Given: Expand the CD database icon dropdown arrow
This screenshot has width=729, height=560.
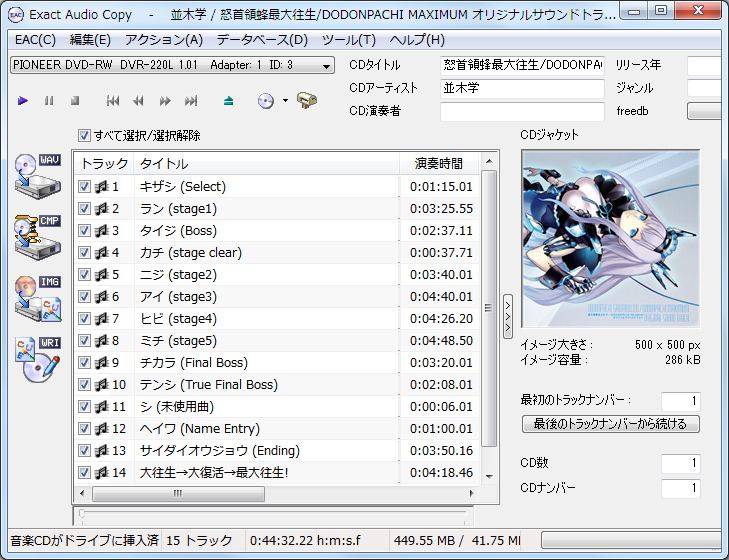Looking at the screenshot, I should click(x=285, y=101).
